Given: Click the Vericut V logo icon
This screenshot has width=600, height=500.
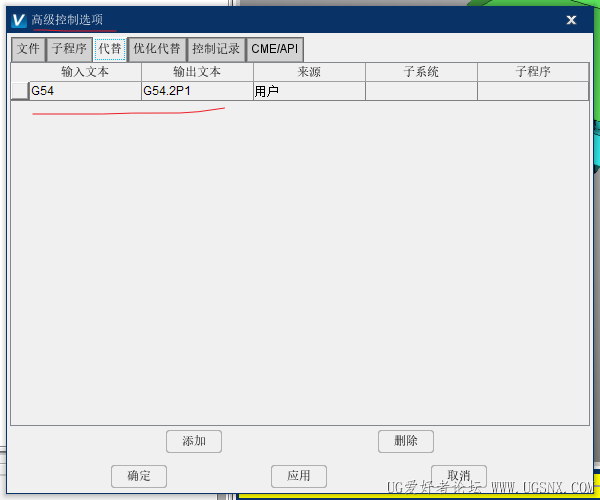Looking at the screenshot, I should [x=19, y=20].
